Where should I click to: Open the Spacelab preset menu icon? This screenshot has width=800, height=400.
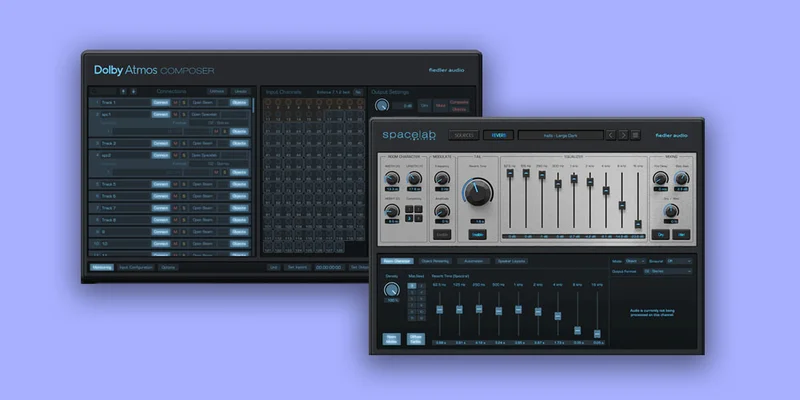click(635, 135)
